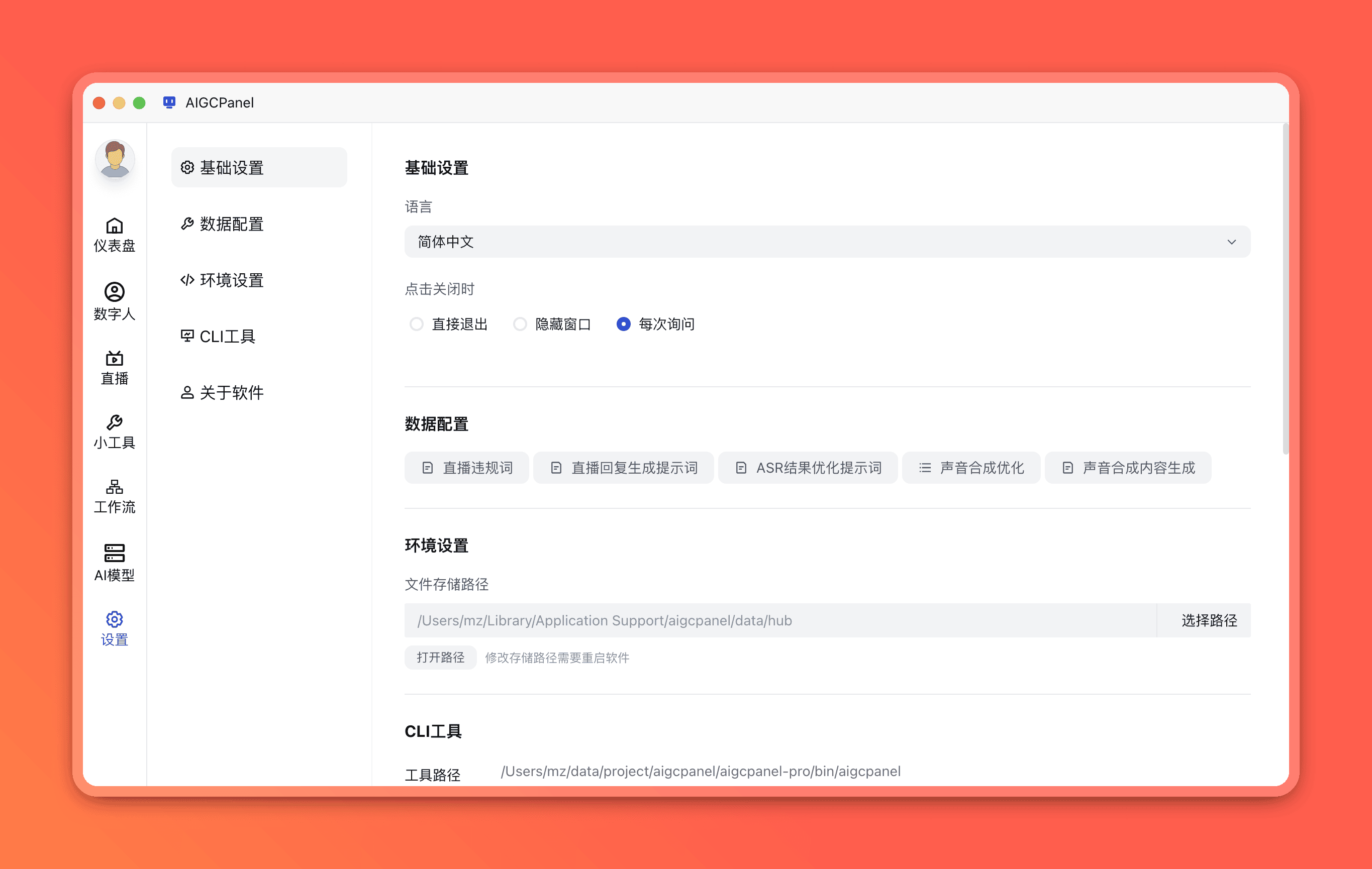Open the 简体中文 language dropdown
The width and height of the screenshot is (1372, 869).
(x=827, y=242)
